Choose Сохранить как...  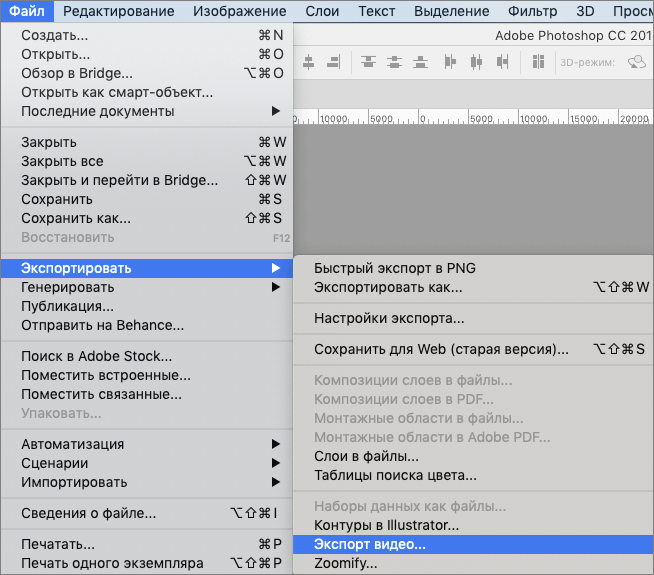click(x=146, y=218)
